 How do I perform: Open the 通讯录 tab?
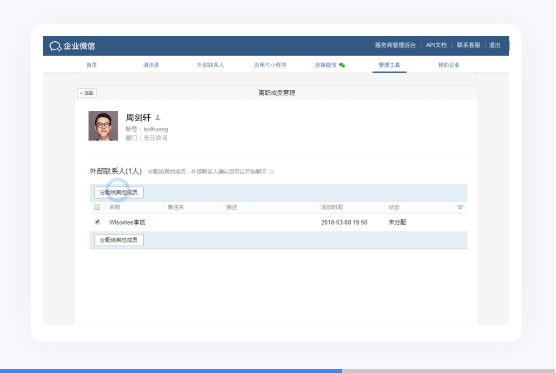point(151,65)
